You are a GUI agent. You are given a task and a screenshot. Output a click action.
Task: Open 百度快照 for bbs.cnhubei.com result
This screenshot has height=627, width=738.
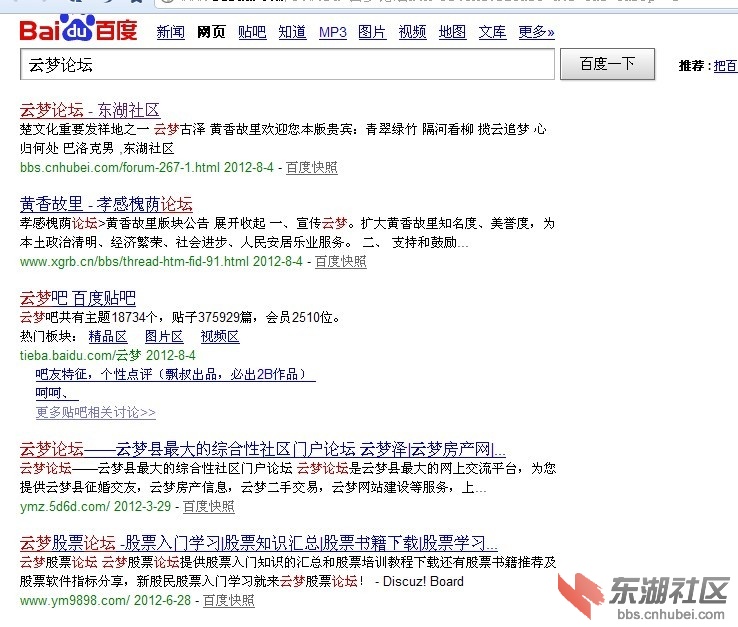click(x=312, y=168)
